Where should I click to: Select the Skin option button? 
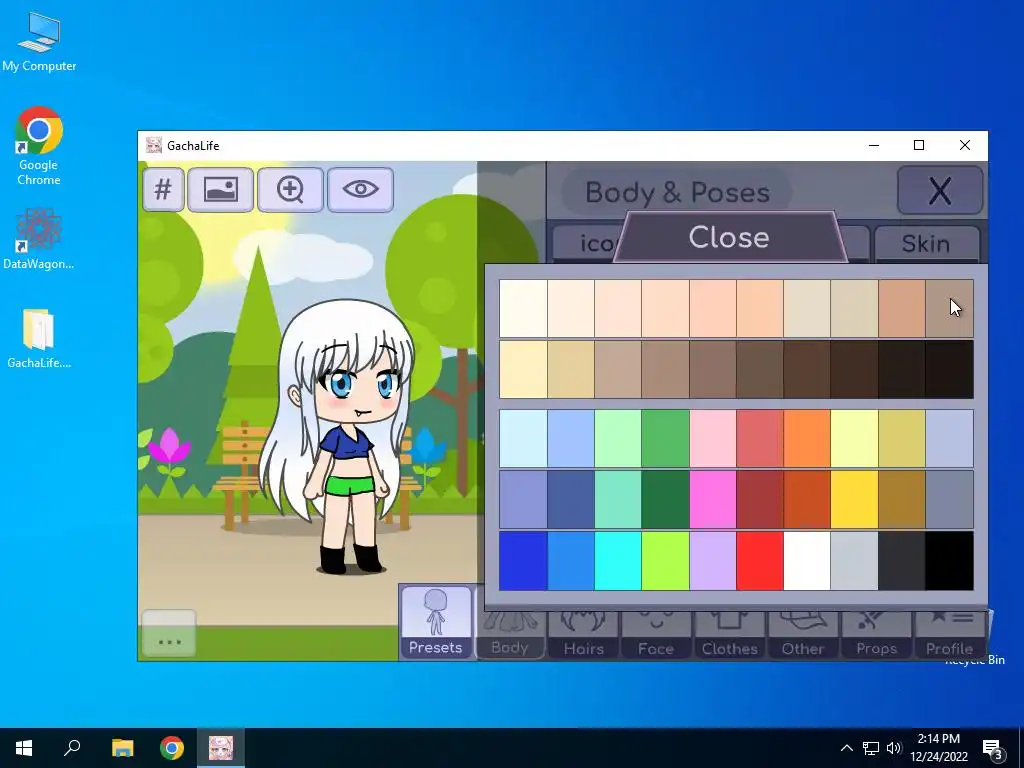coord(926,244)
